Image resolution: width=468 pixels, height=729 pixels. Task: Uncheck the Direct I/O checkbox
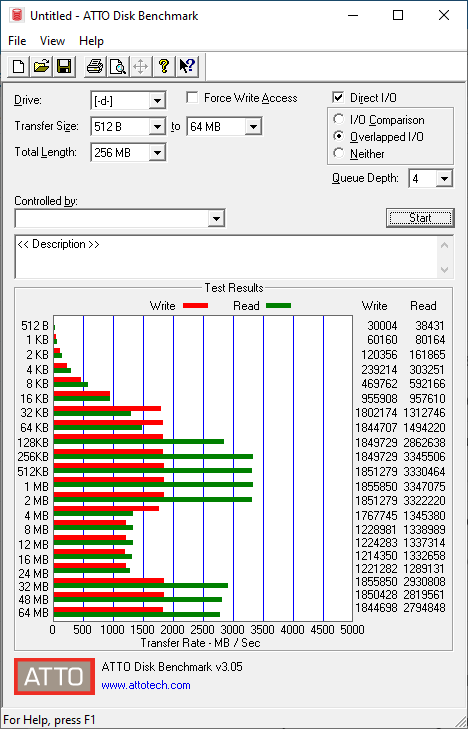click(338, 98)
